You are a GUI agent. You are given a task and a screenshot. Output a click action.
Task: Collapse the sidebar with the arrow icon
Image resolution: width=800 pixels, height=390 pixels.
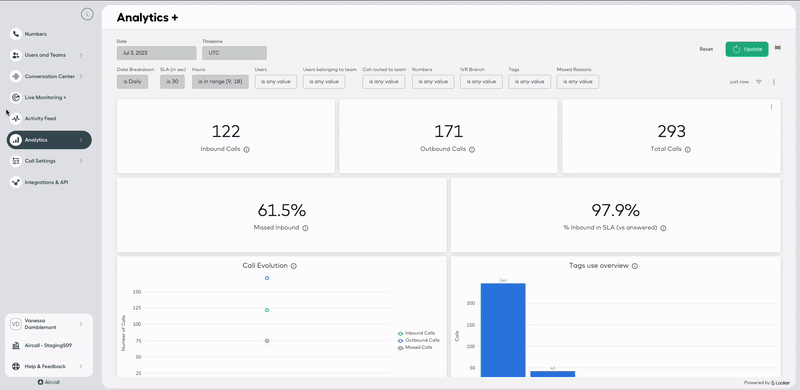pyautogui.click(x=87, y=14)
